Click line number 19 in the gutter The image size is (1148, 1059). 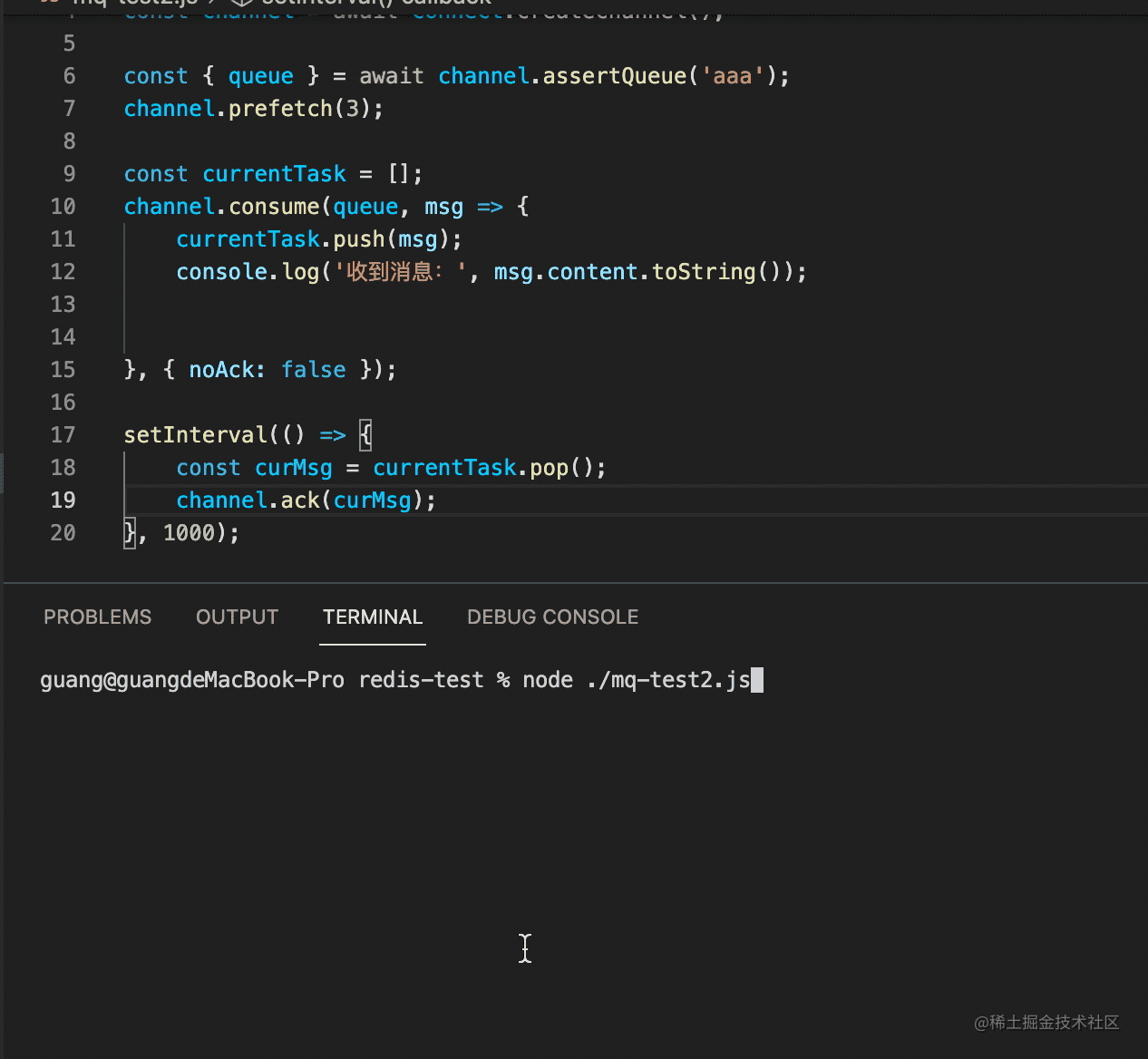[x=63, y=500]
